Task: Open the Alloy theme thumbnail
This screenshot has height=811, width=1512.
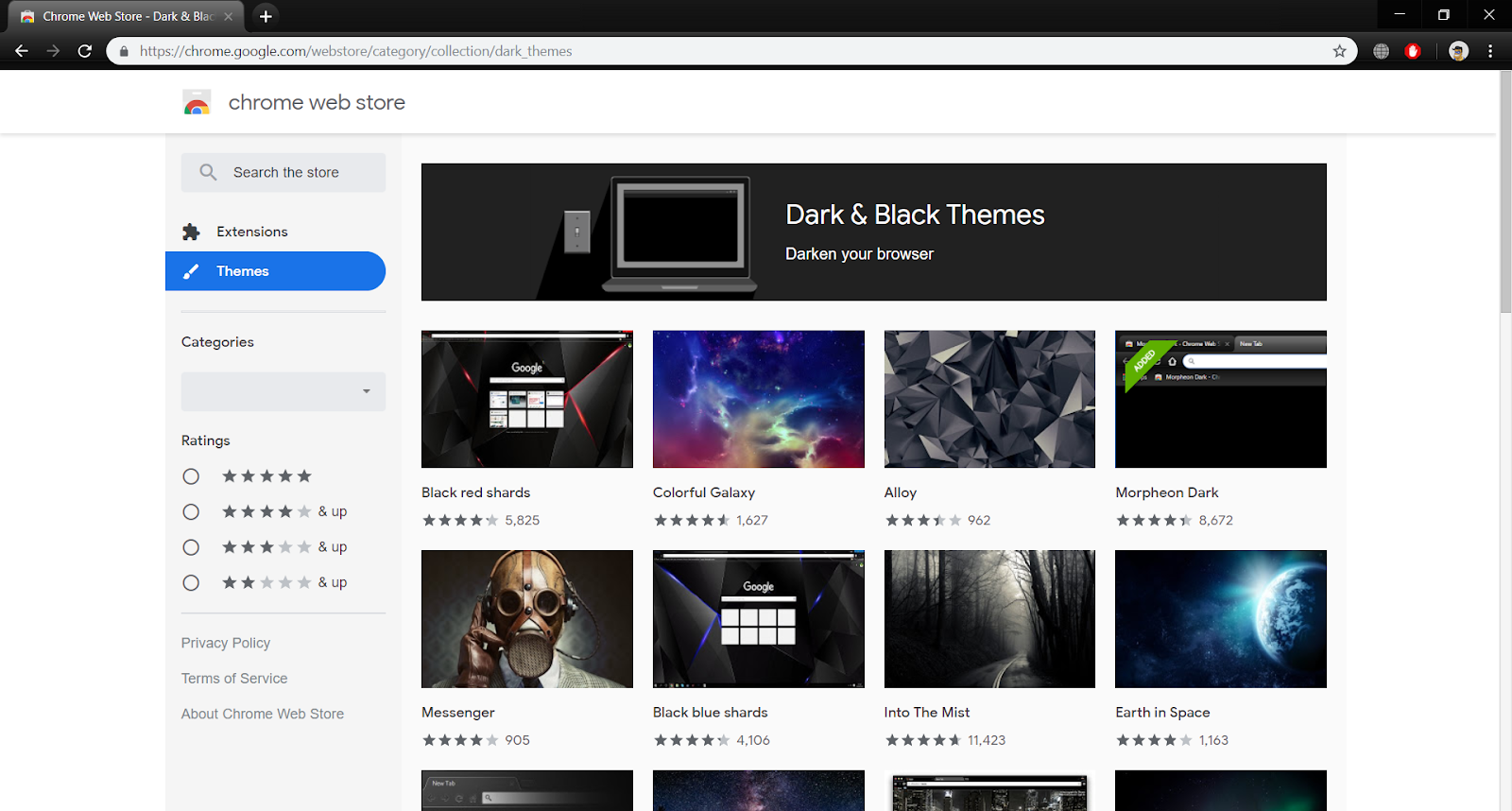Action: pos(989,399)
